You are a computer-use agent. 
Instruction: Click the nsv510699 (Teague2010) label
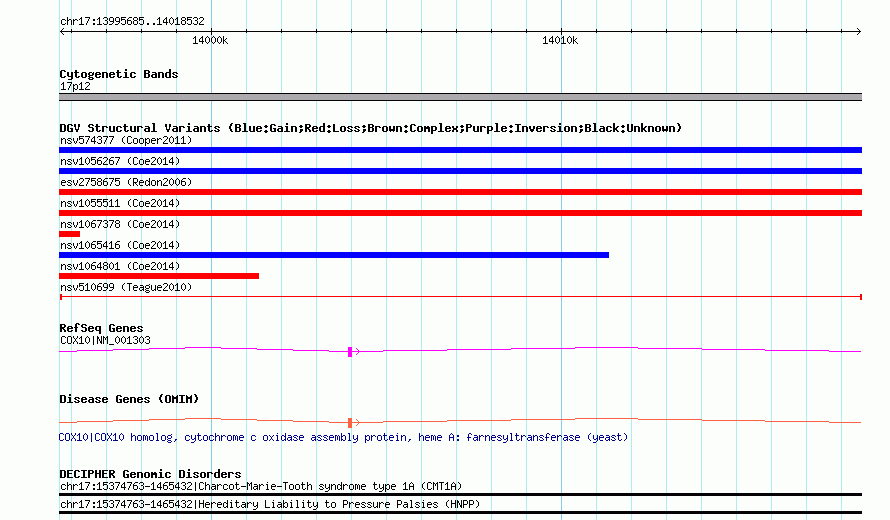(x=126, y=287)
